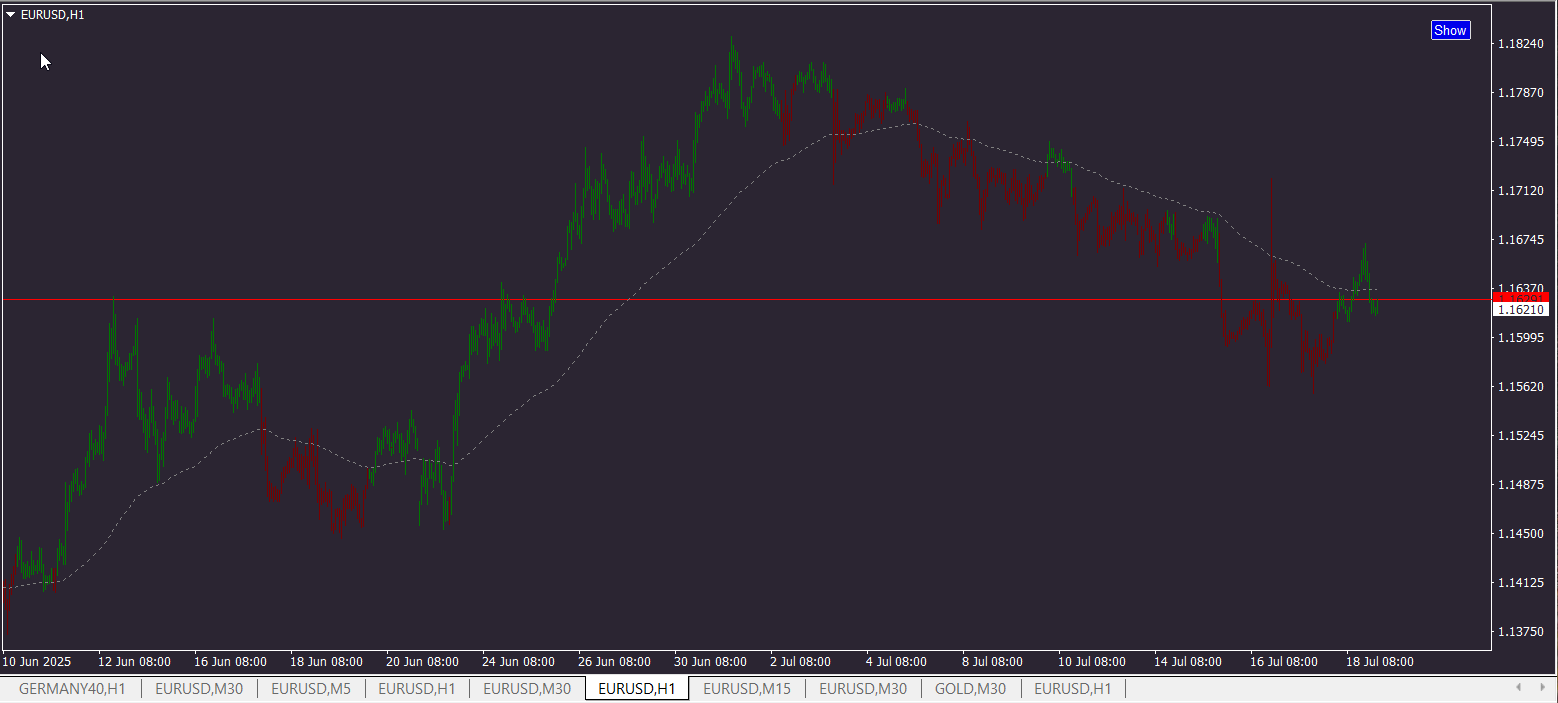The image size is (1558, 703).
Task: Click the 1.14875 price scale label
Action: 1521,485
